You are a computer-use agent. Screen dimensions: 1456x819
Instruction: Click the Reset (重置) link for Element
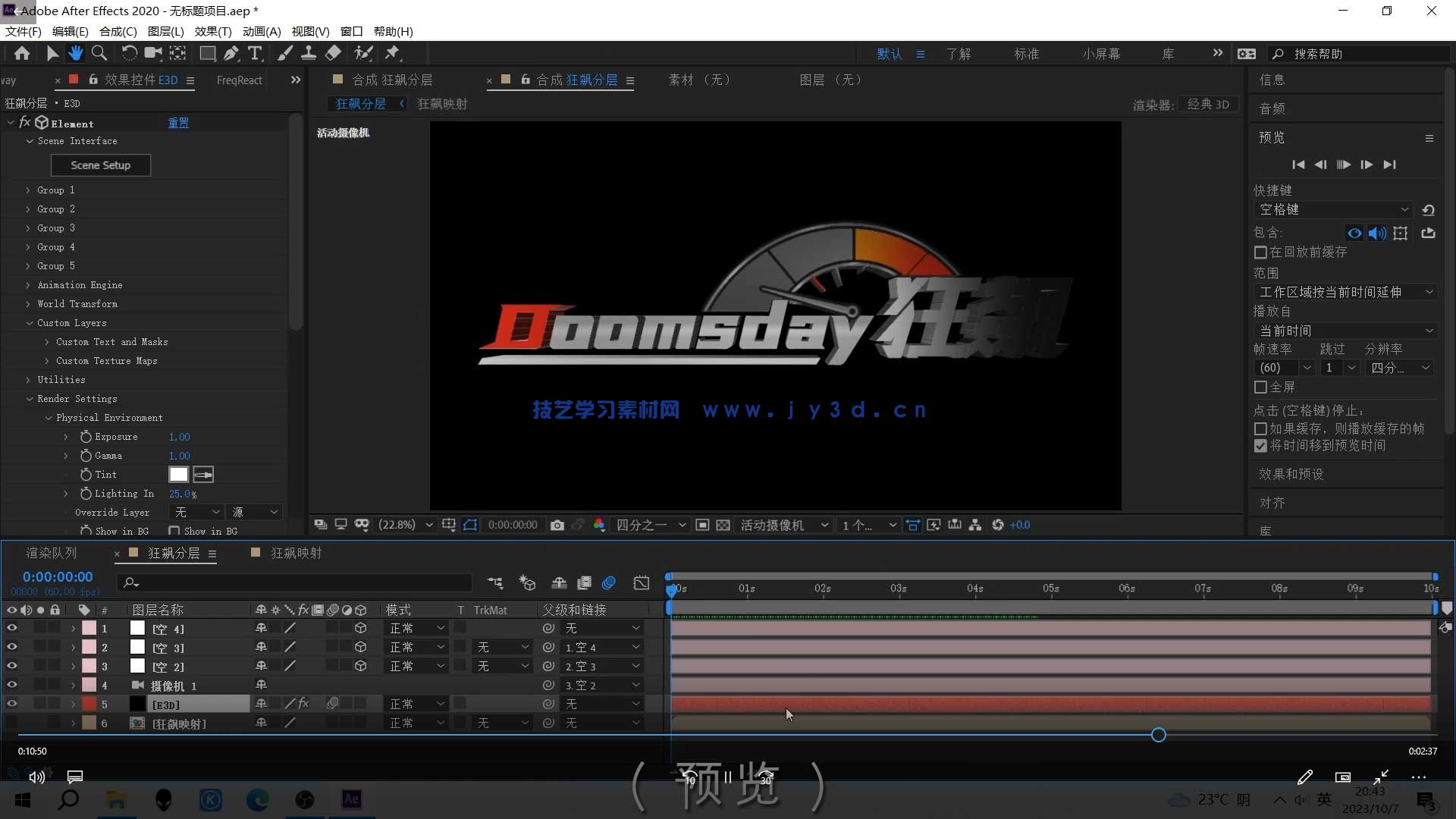[x=178, y=123]
